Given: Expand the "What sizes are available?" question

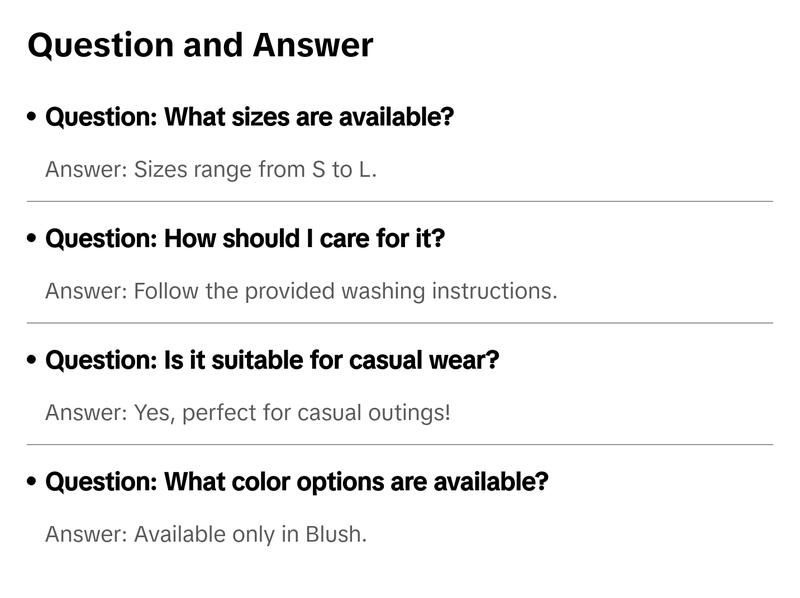Looking at the screenshot, I should point(250,117).
